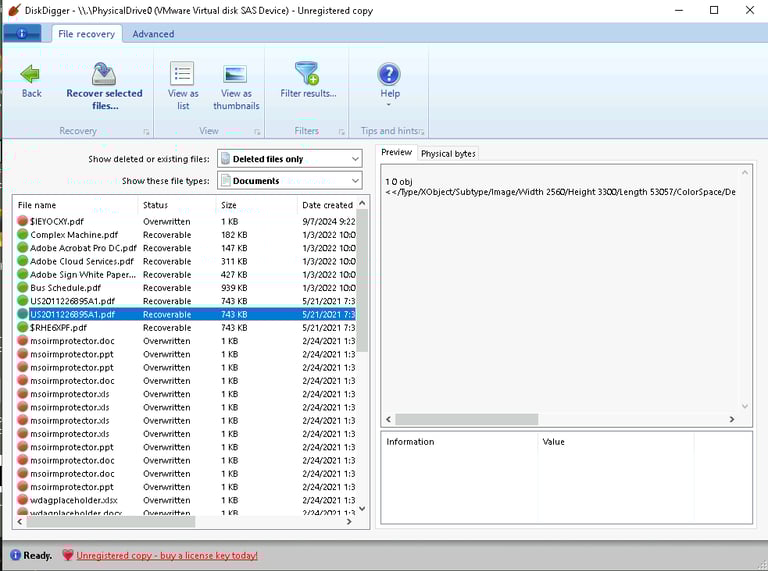
Task: Click the preview text 1 0 obj
Action: (x=399, y=182)
